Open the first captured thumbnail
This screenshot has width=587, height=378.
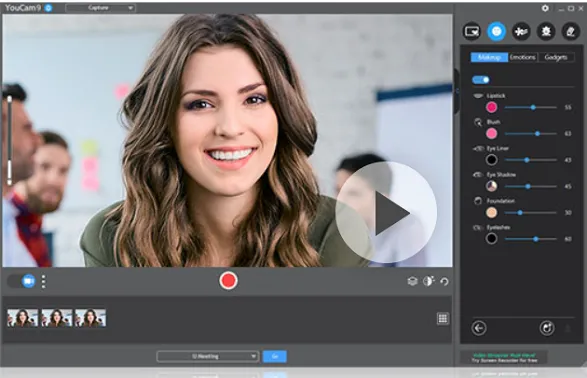coord(22,318)
